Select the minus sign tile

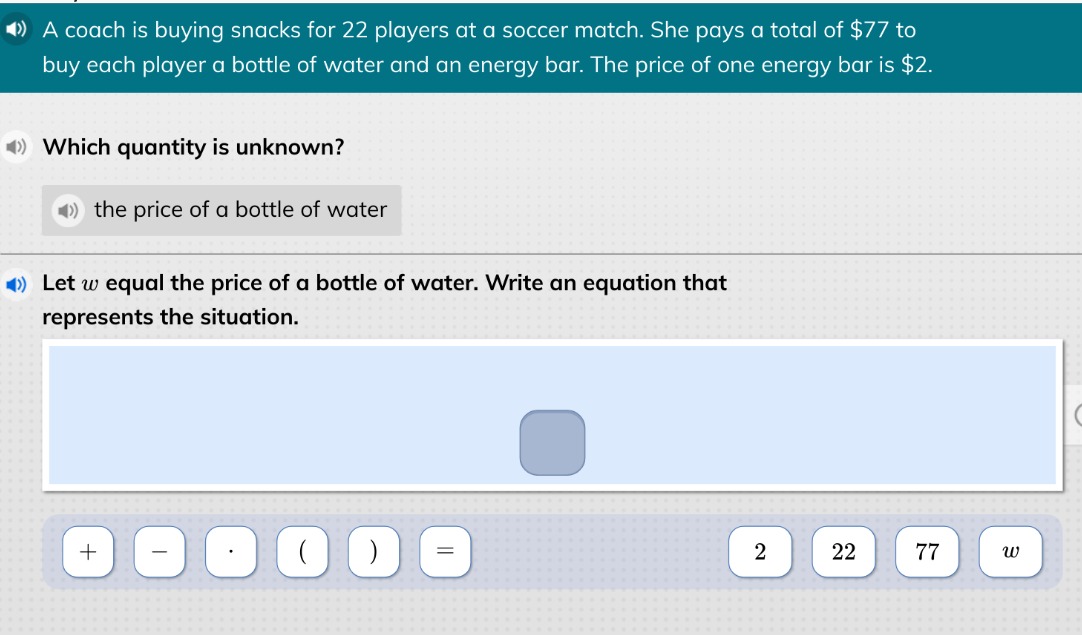(159, 551)
